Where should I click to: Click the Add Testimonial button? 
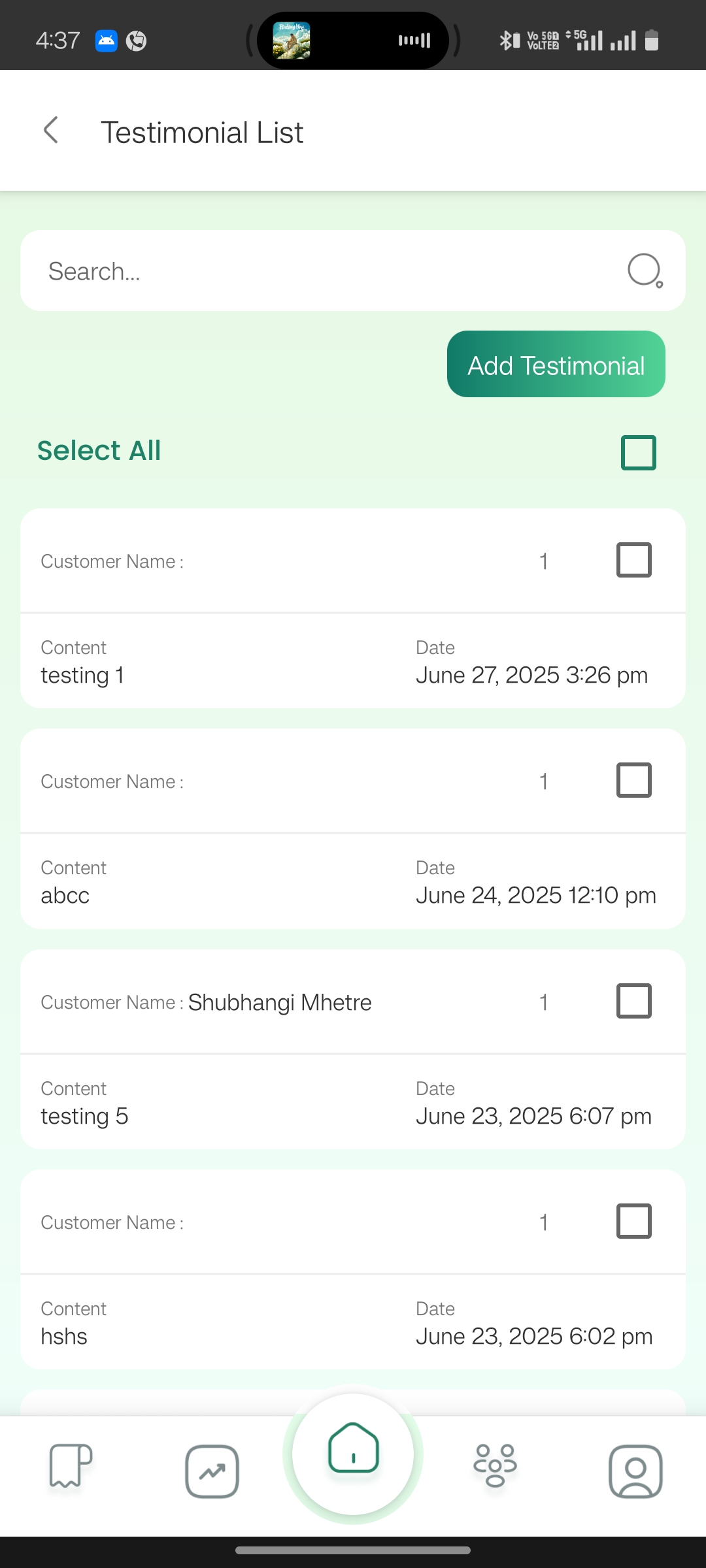pos(556,364)
